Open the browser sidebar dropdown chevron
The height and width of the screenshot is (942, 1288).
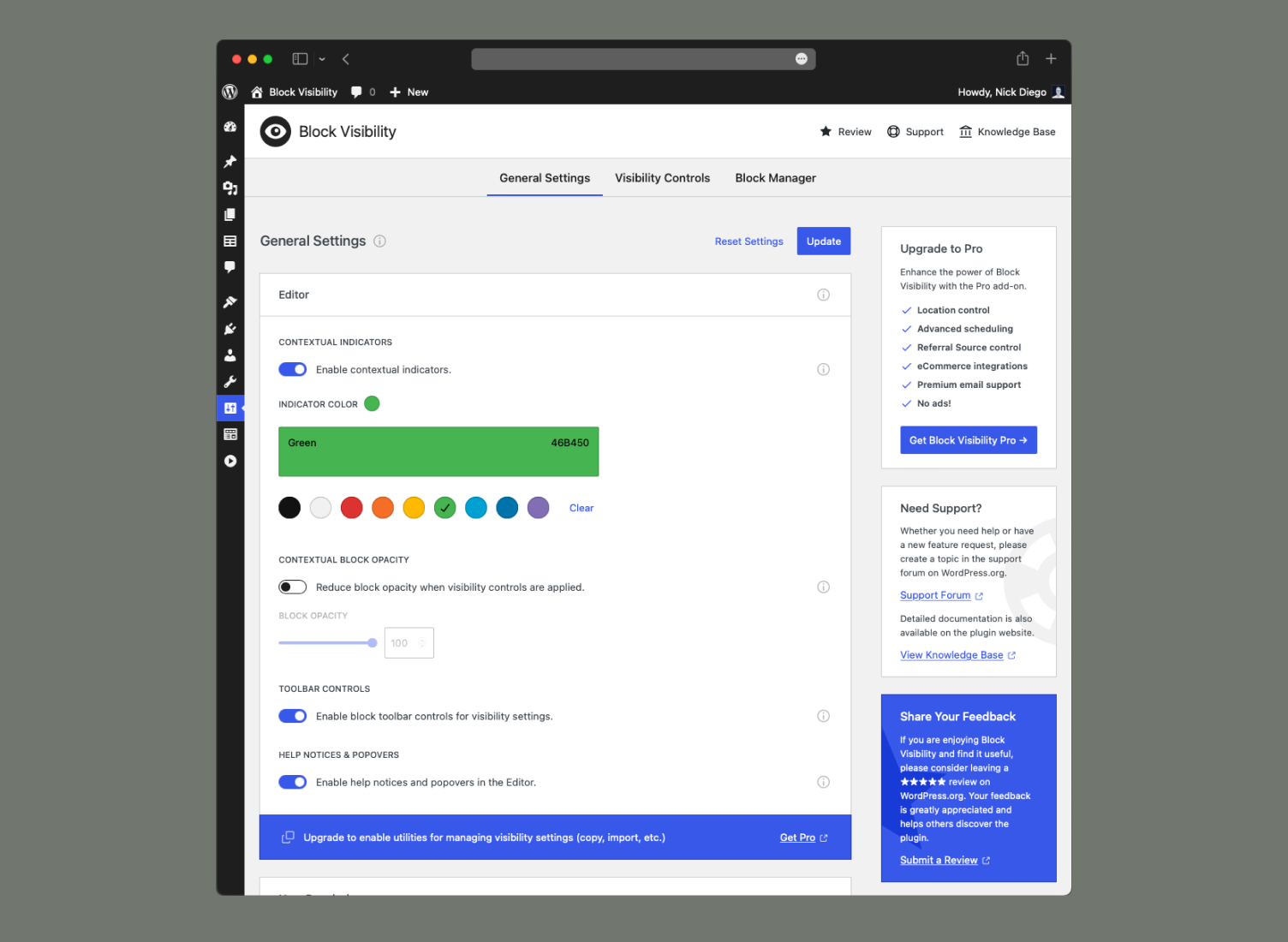(322, 59)
